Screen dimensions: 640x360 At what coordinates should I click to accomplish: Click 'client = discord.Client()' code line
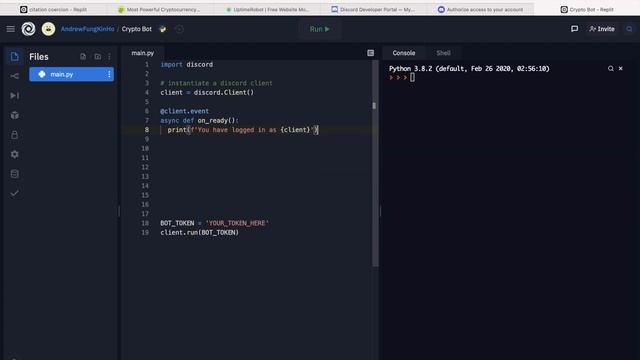[x=207, y=93]
